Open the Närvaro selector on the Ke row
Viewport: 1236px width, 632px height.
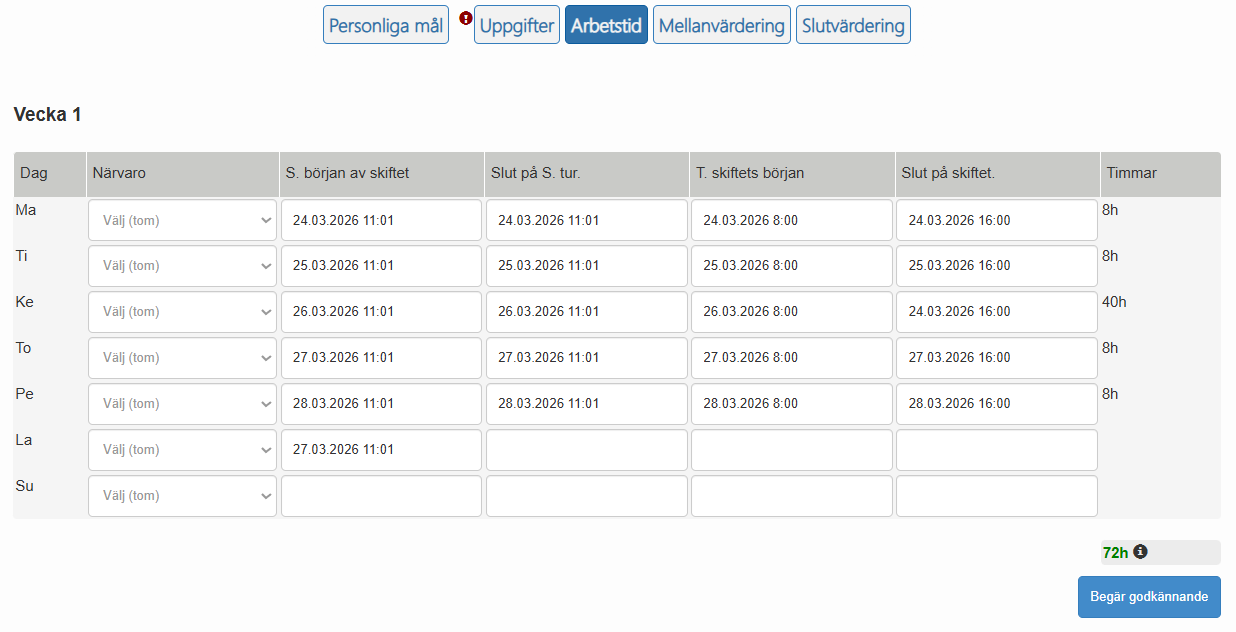click(x=181, y=311)
